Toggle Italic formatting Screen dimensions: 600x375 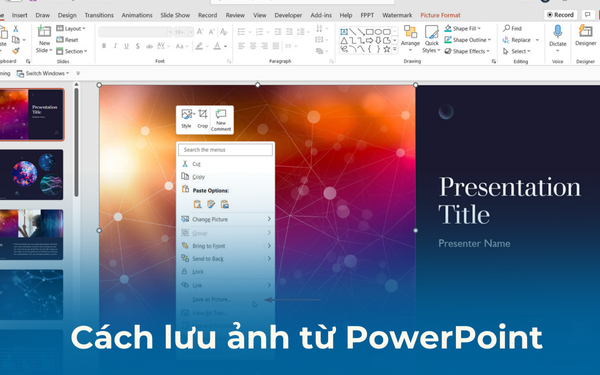click(x=115, y=46)
